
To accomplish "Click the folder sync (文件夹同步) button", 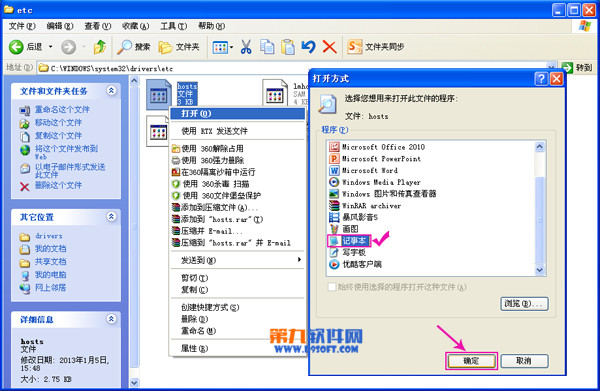I will click(375, 47).
